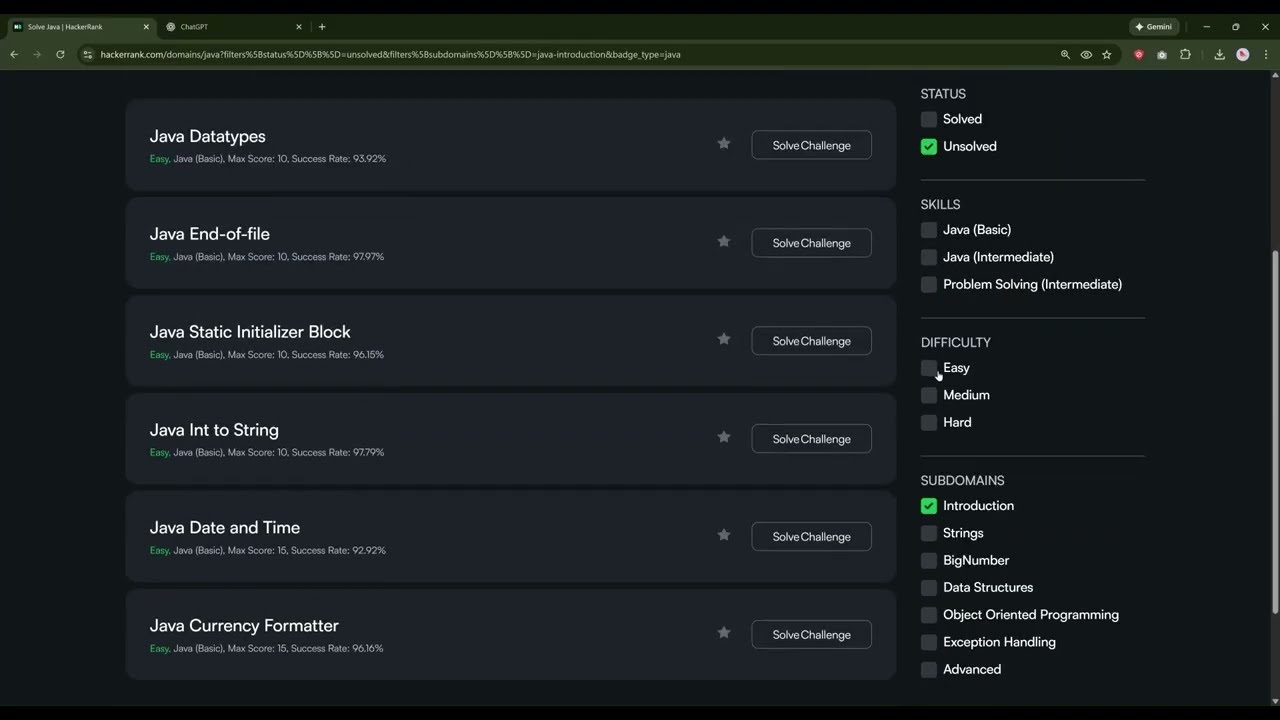This screenshot has width=1280, height=720.
Task: Reload the HackerRank page
Action: coord(60,54)
